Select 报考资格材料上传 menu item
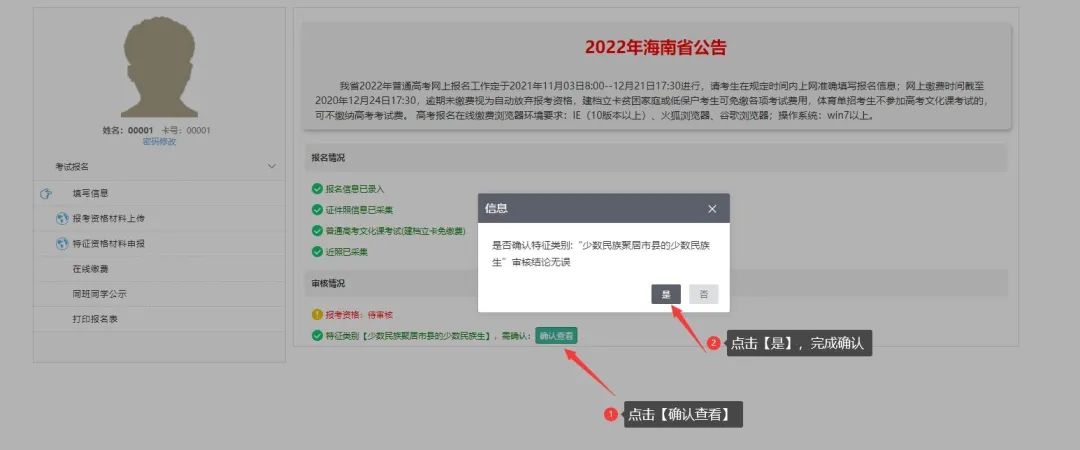The image size is (1080, 450). coord(108,218)
